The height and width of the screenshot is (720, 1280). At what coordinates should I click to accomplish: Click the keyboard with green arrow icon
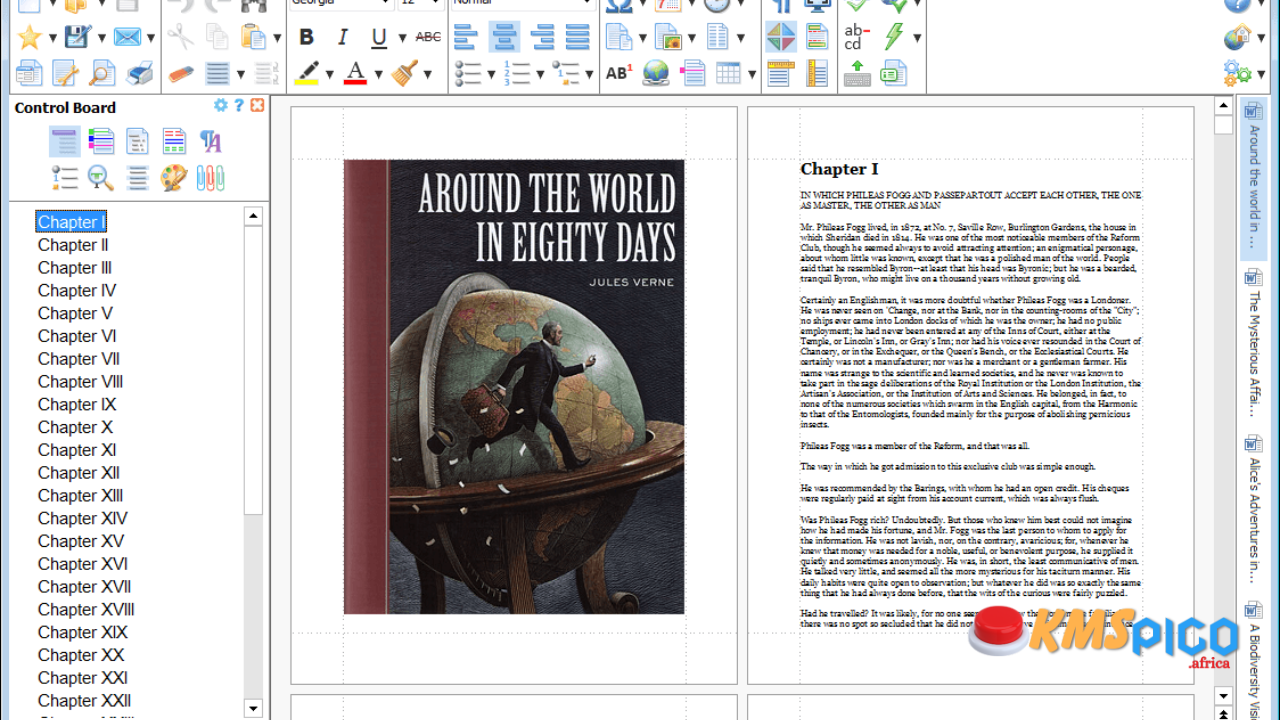857,73
